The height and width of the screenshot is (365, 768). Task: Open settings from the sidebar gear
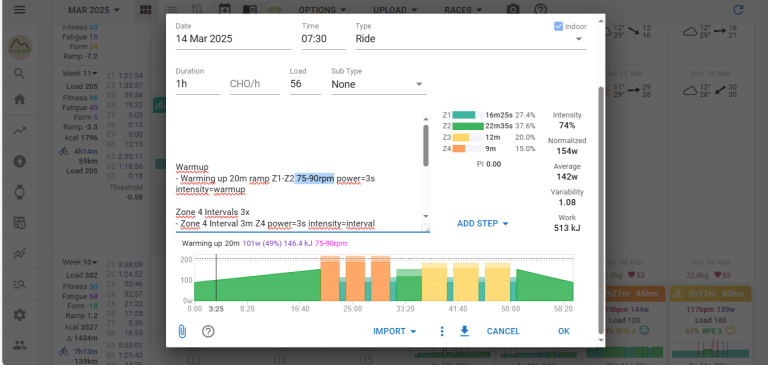coord(20,315)
